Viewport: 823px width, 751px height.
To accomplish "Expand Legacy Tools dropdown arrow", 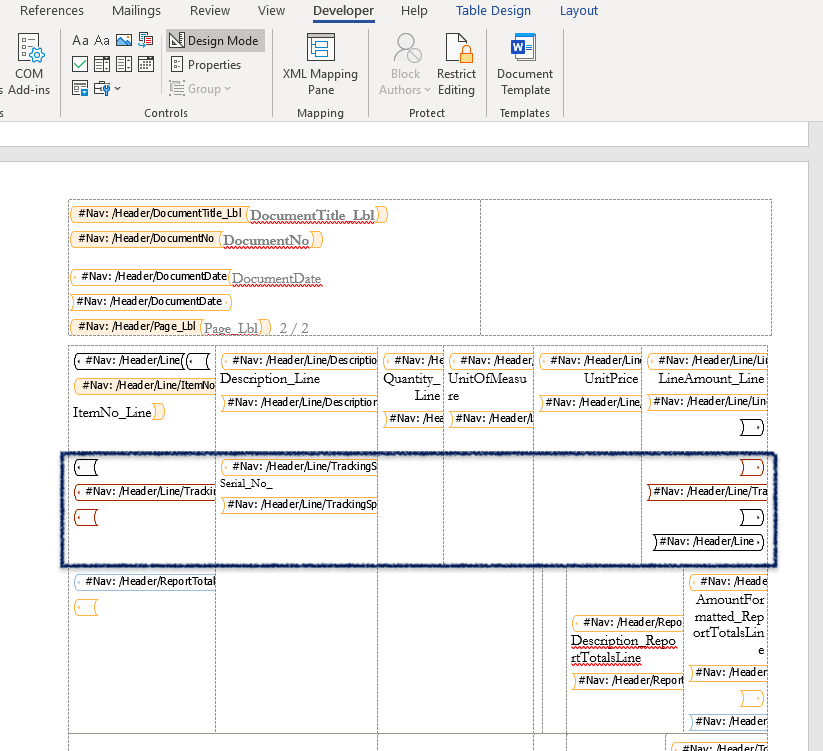I will (x=118, y=88).
